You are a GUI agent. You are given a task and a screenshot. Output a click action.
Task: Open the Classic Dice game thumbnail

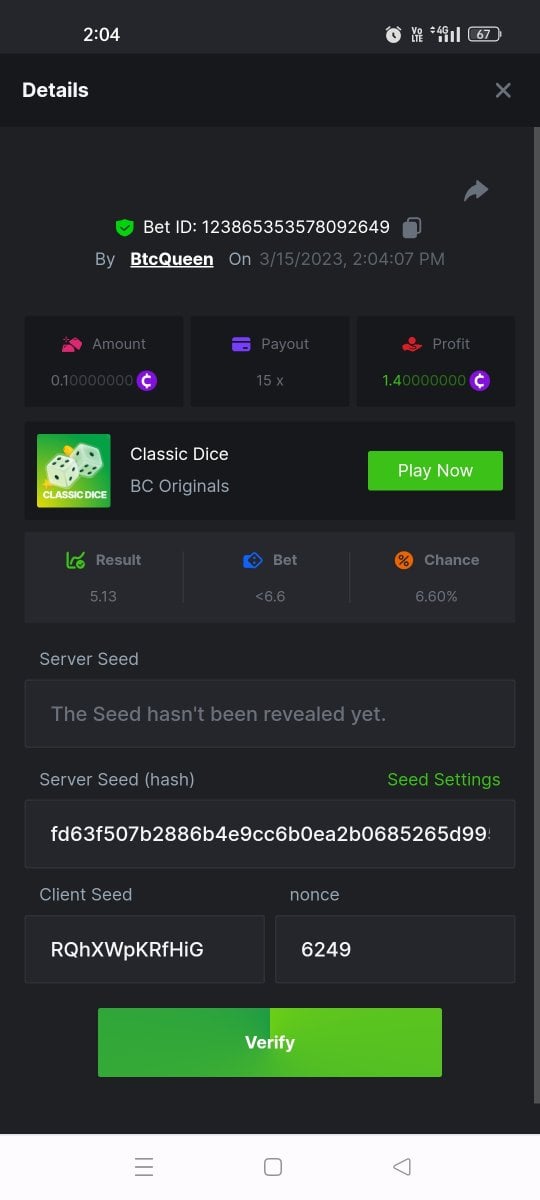(x=74, y=470)
